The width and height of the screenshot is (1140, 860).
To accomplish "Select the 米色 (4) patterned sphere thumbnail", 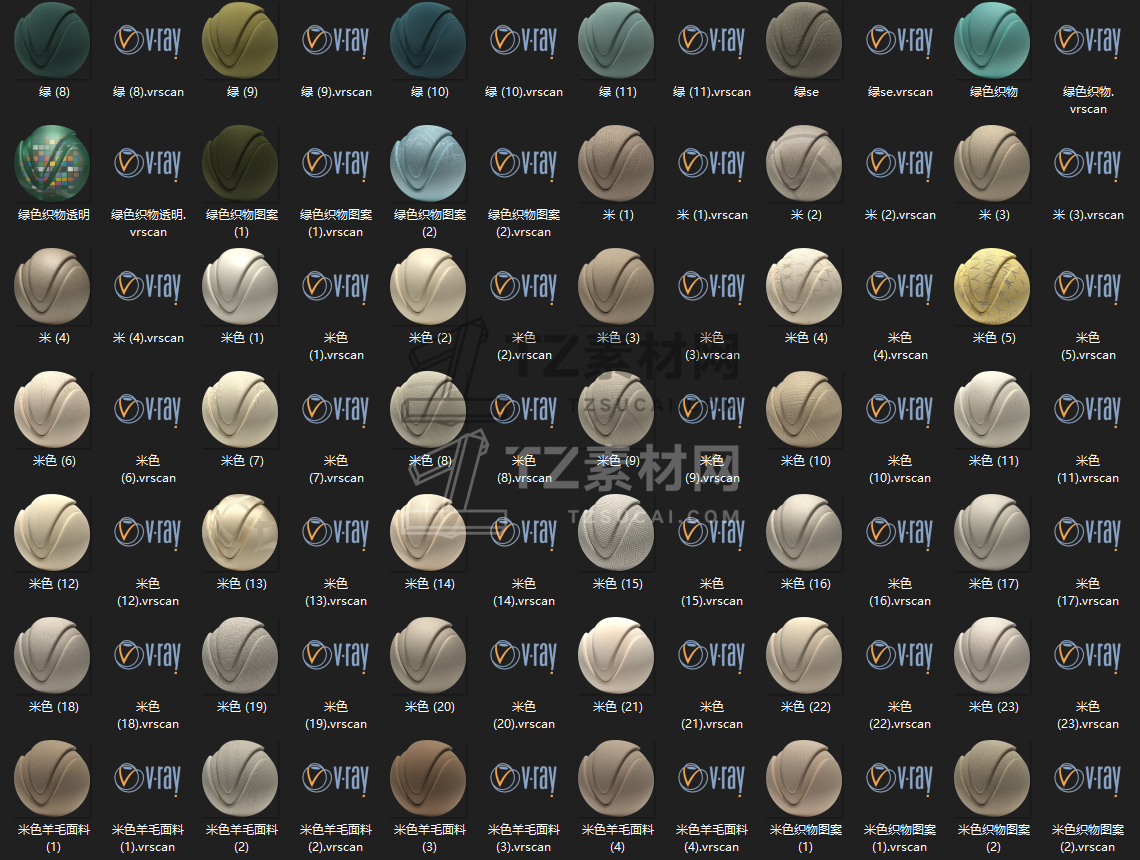I will pyautogui.click(x=805, y=286).
